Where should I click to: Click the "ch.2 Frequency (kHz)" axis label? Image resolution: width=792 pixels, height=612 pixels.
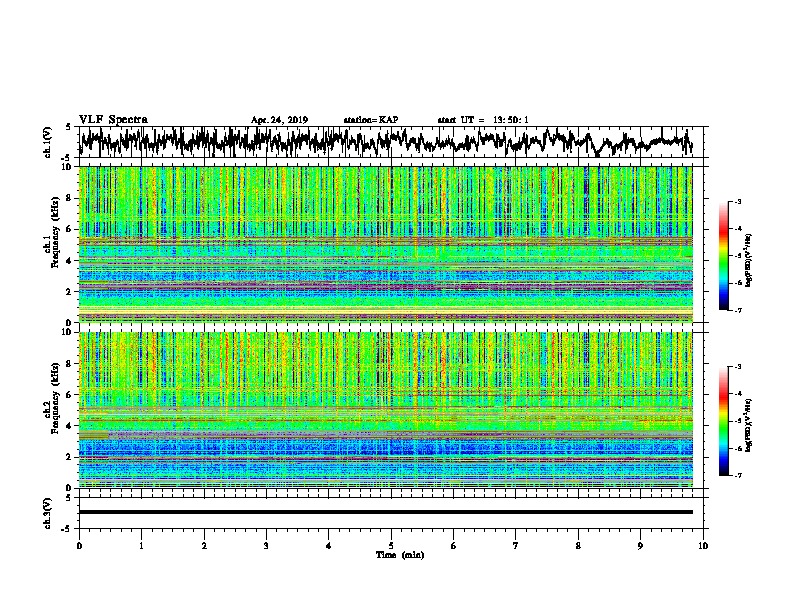51,398
